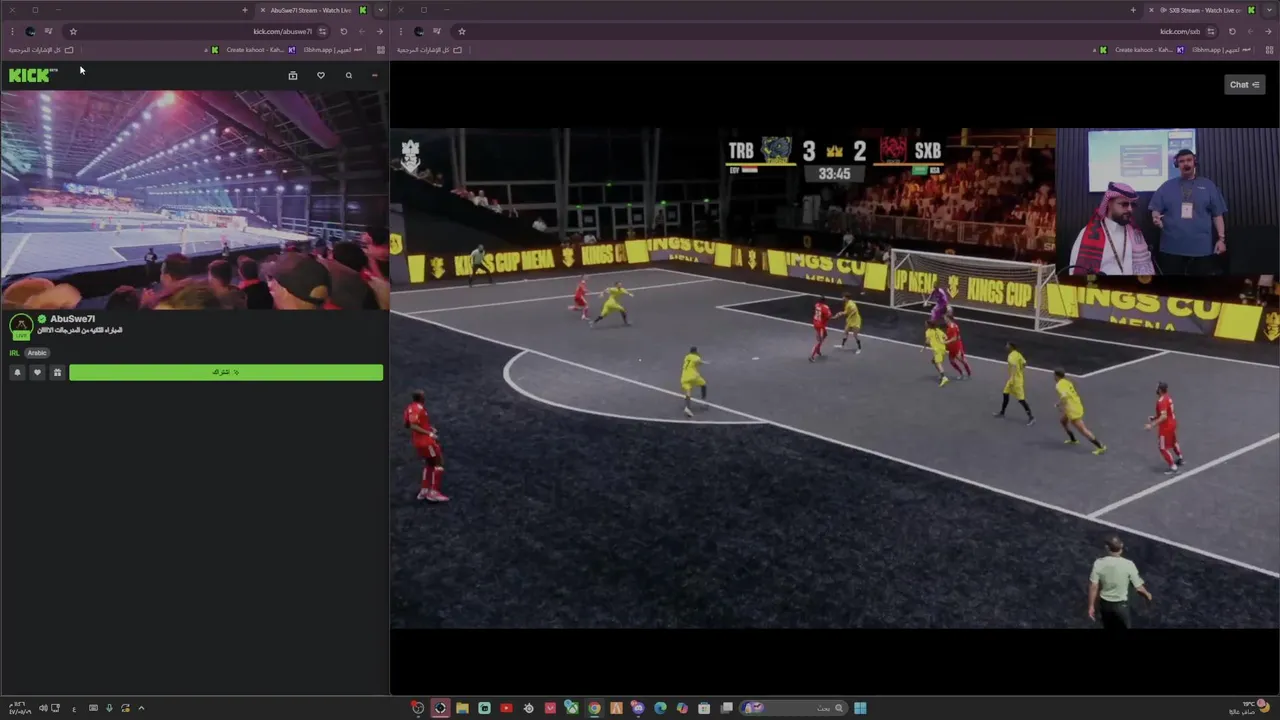Click the green subscribe button
Viewport: 1280px width, 720px height.
click(x=226, y=372)
